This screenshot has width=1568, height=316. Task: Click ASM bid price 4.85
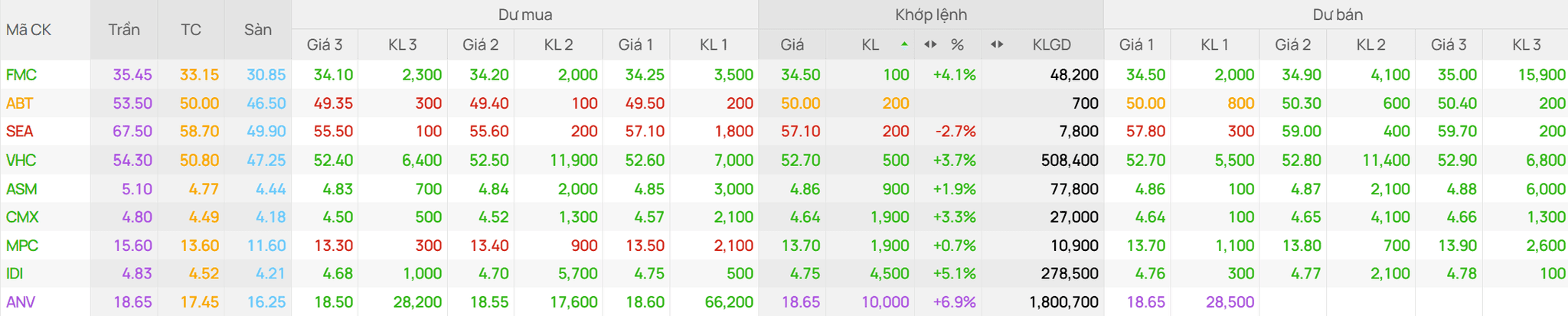[649, 189]
